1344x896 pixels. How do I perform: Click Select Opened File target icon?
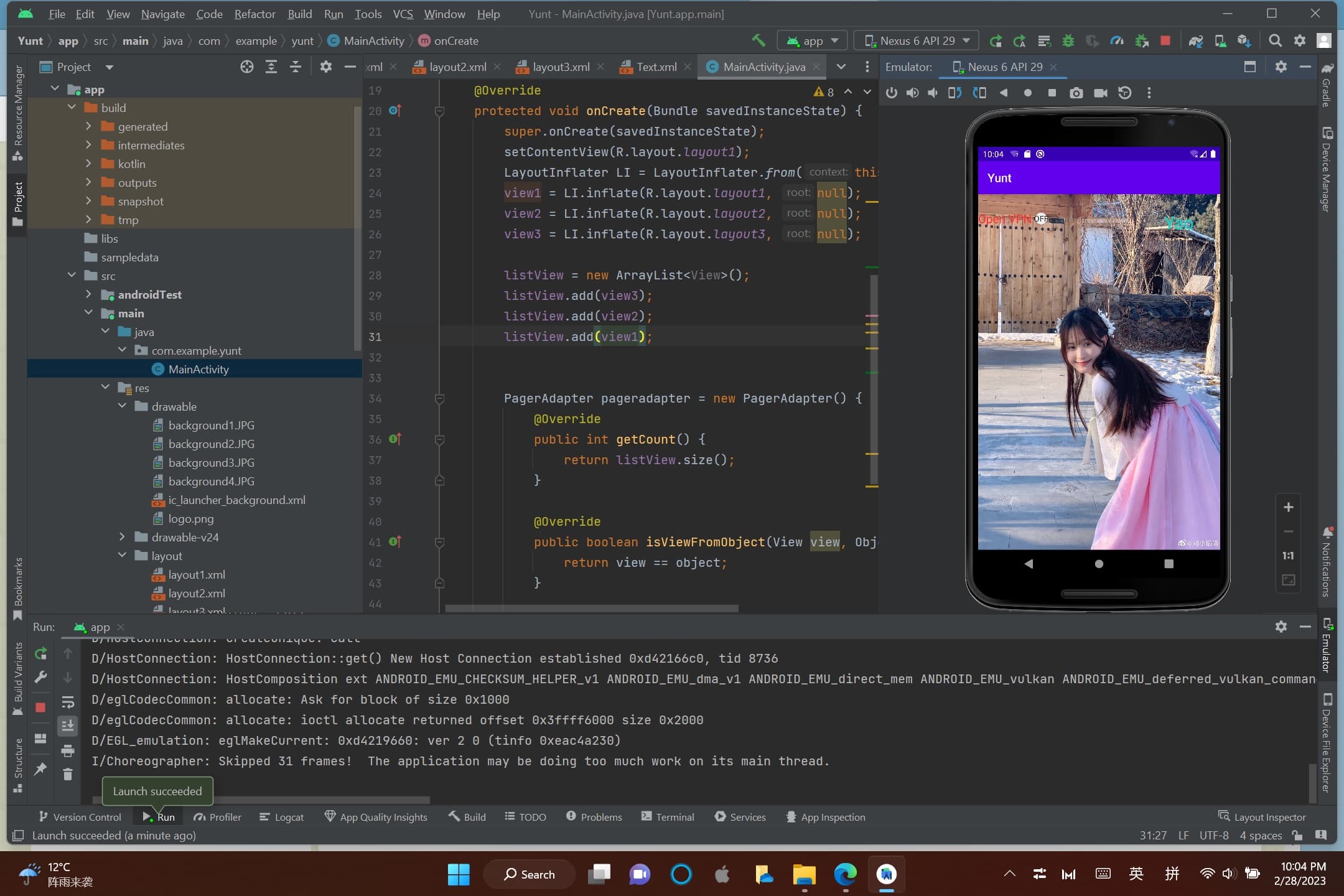click(246, 67)
